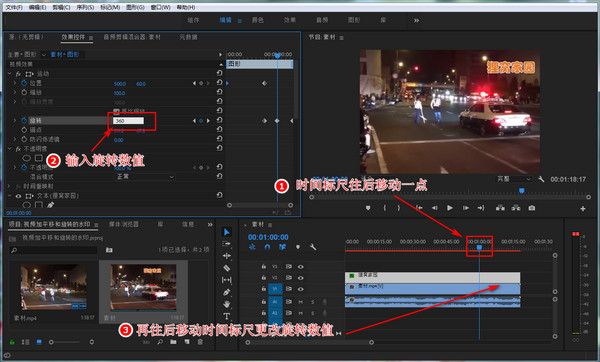Open Sequence menu
The height and width of the screenshot is (362, 600).
85,7
